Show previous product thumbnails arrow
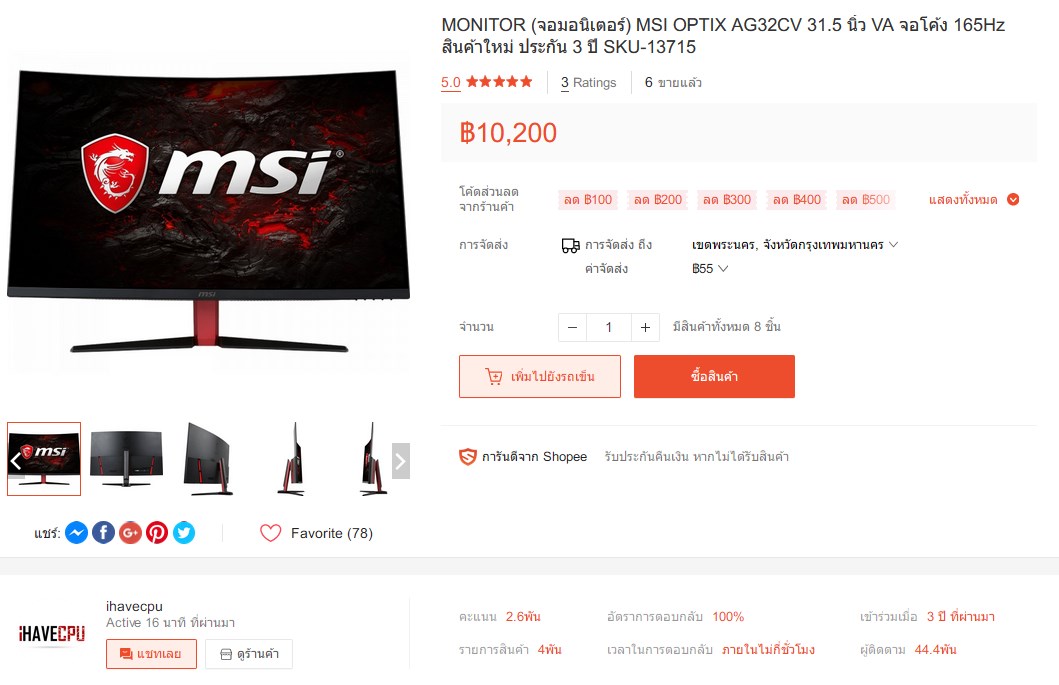 point(16,461)
